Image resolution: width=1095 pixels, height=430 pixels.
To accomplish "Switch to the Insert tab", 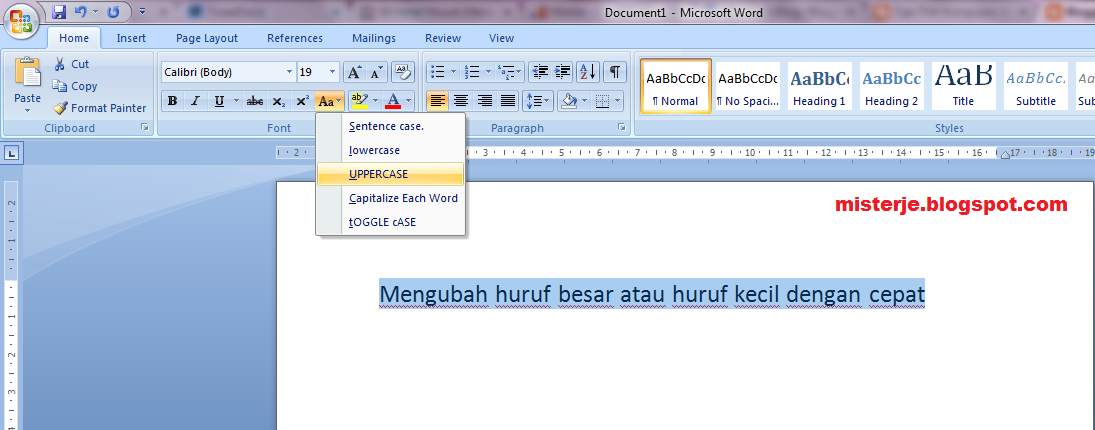I will point(131,38).
